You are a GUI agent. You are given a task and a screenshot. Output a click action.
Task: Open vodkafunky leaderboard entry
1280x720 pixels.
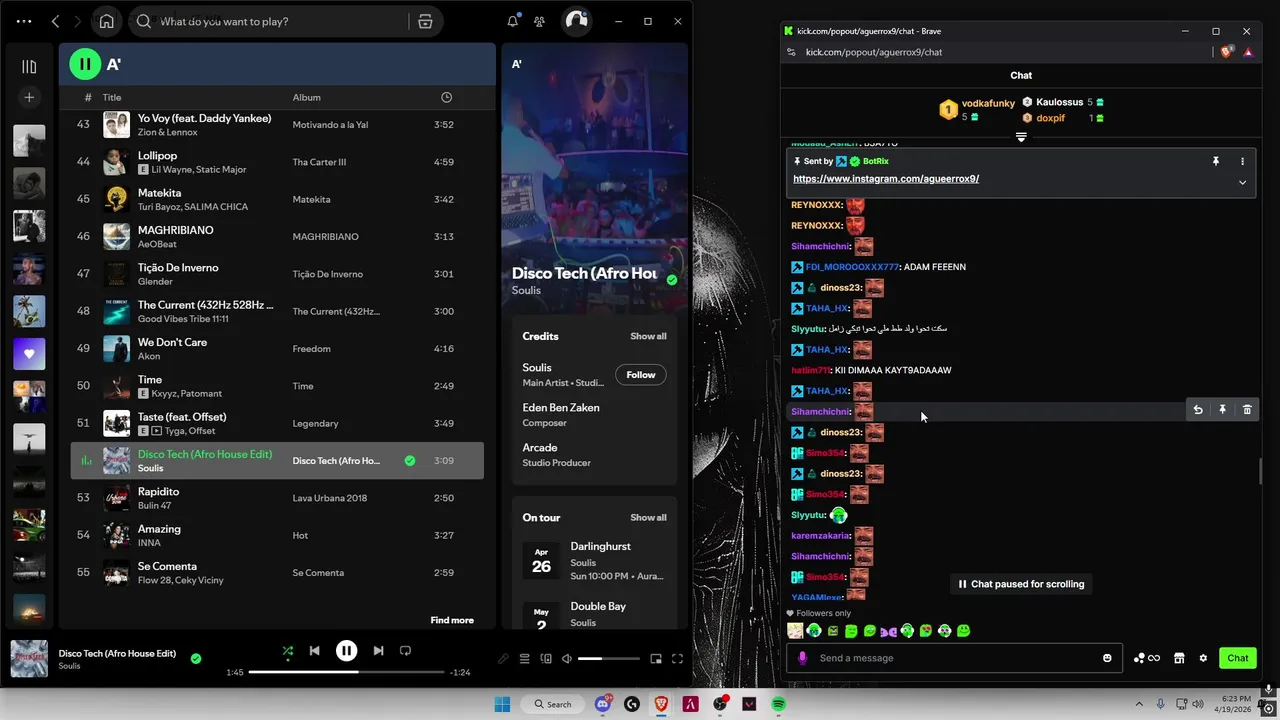pyautogui.click(x=977, y=110)
